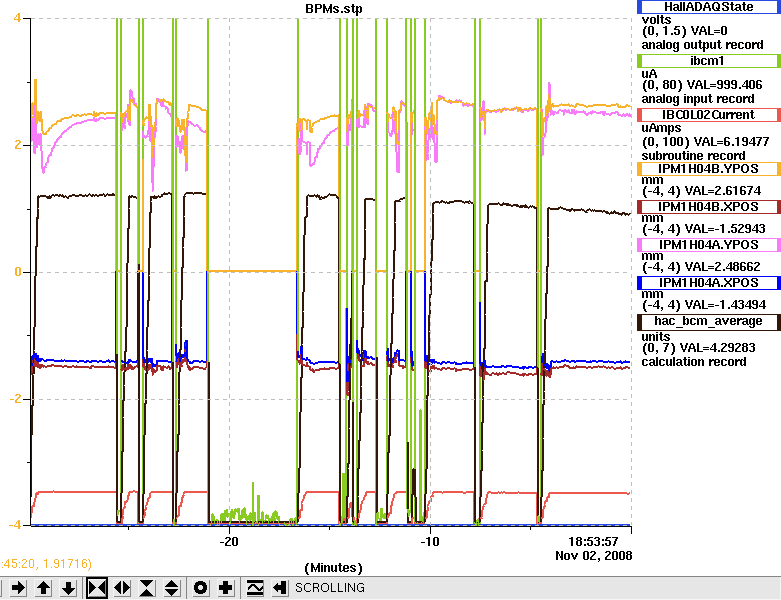
Task: Click the waveform refresh graph icon
Action: [x=255, y=588]
